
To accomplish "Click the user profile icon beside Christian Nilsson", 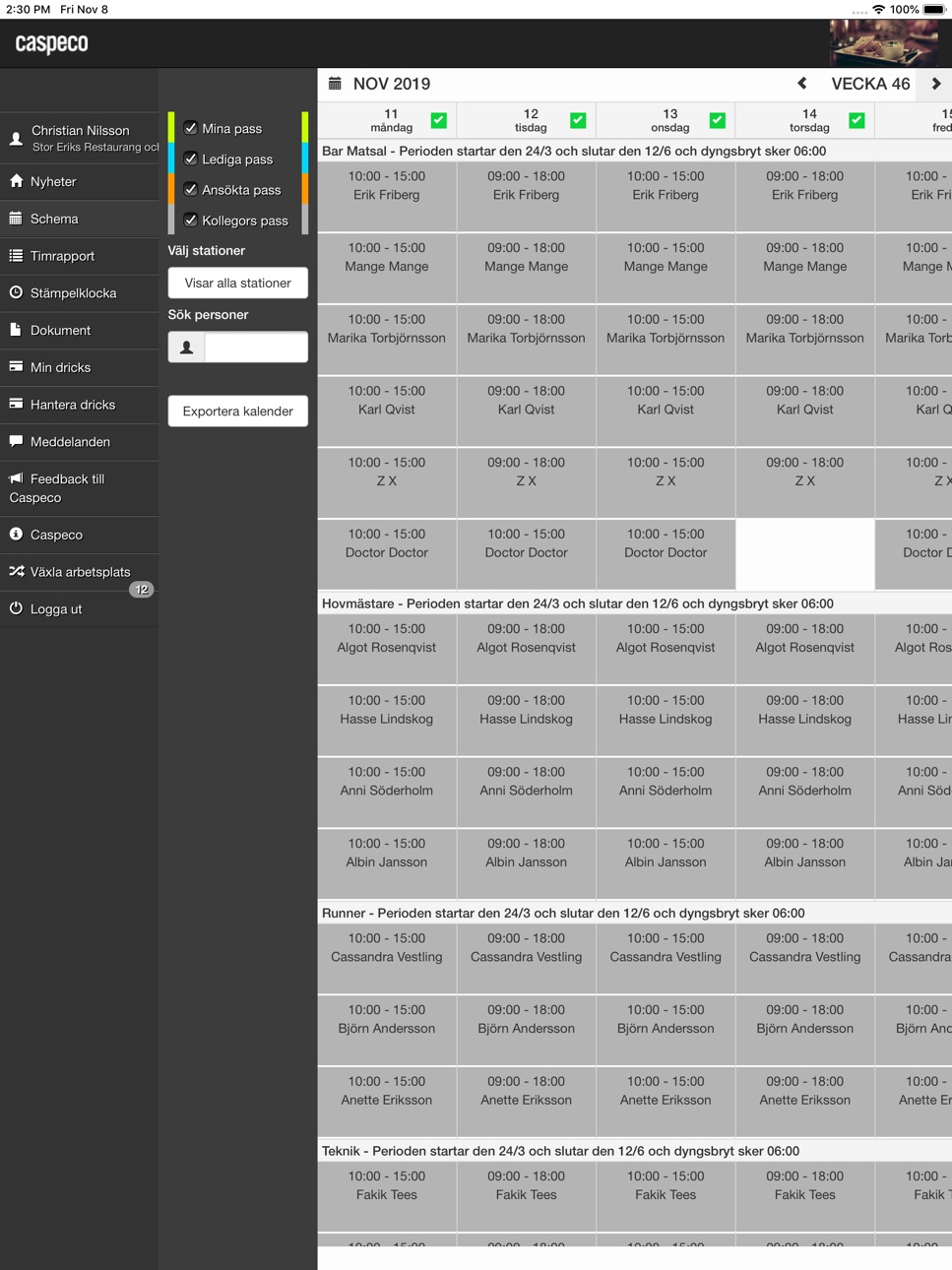I will point(16,139).
